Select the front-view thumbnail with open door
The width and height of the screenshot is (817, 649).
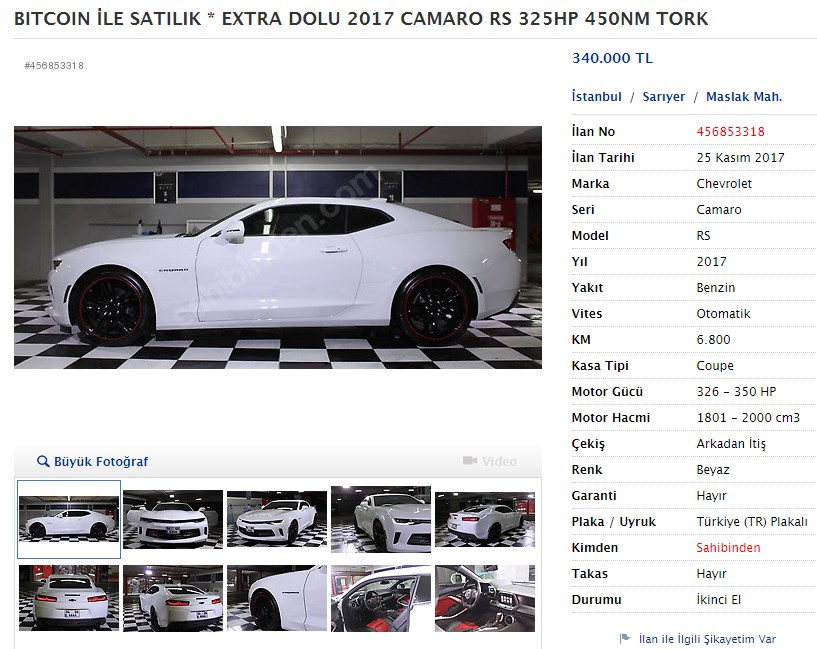[173, 519]
